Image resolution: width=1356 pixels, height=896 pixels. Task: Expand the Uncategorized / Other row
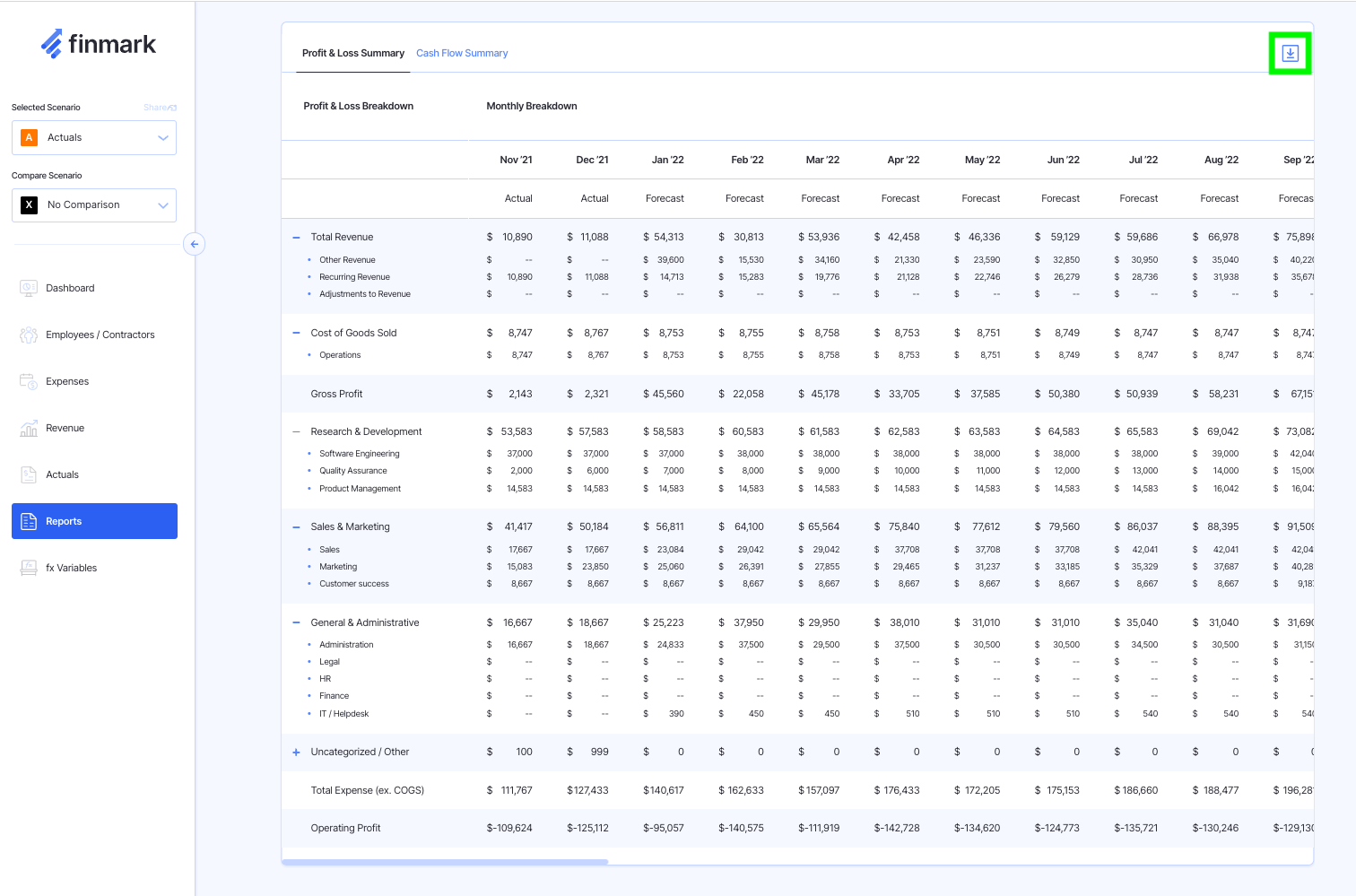tap(296, 752)
